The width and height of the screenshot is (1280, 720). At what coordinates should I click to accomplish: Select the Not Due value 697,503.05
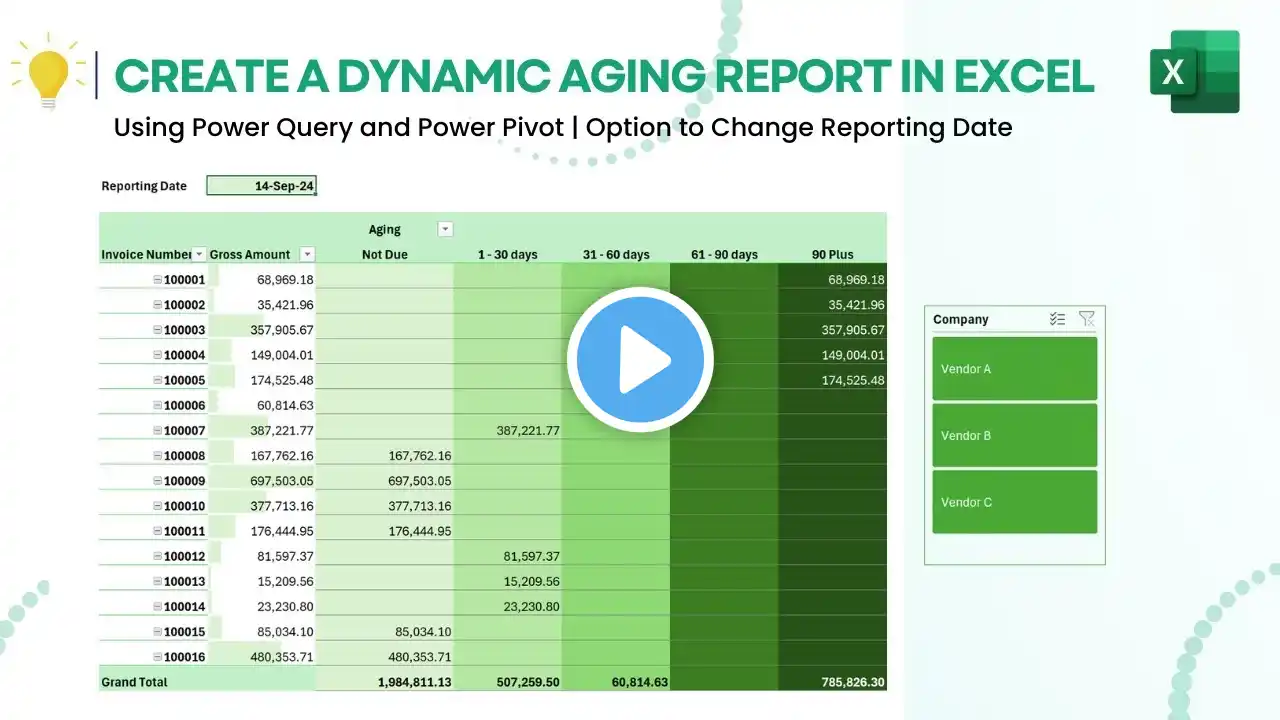pos(420,481)
